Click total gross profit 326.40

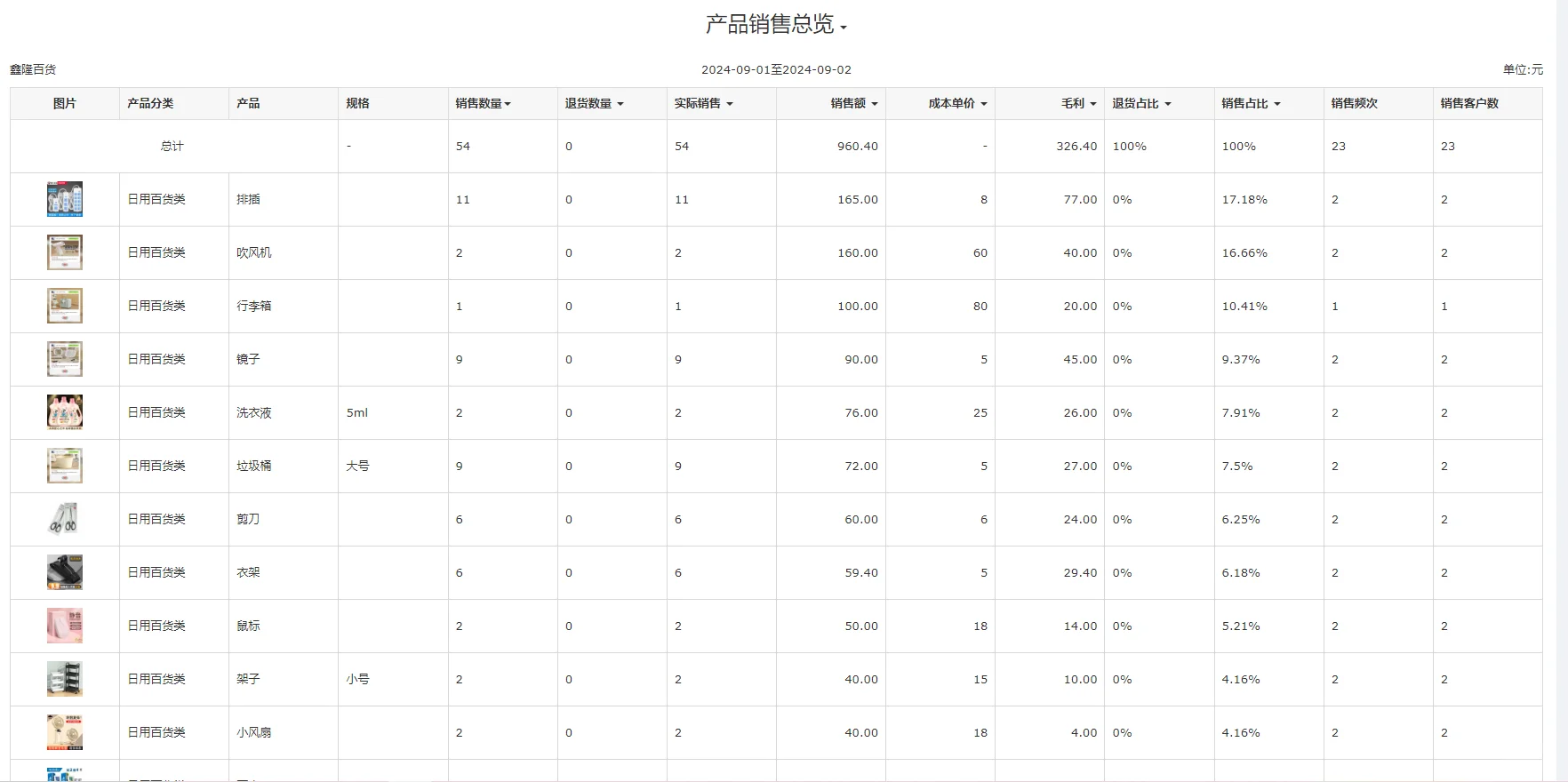coord(1076,146)
